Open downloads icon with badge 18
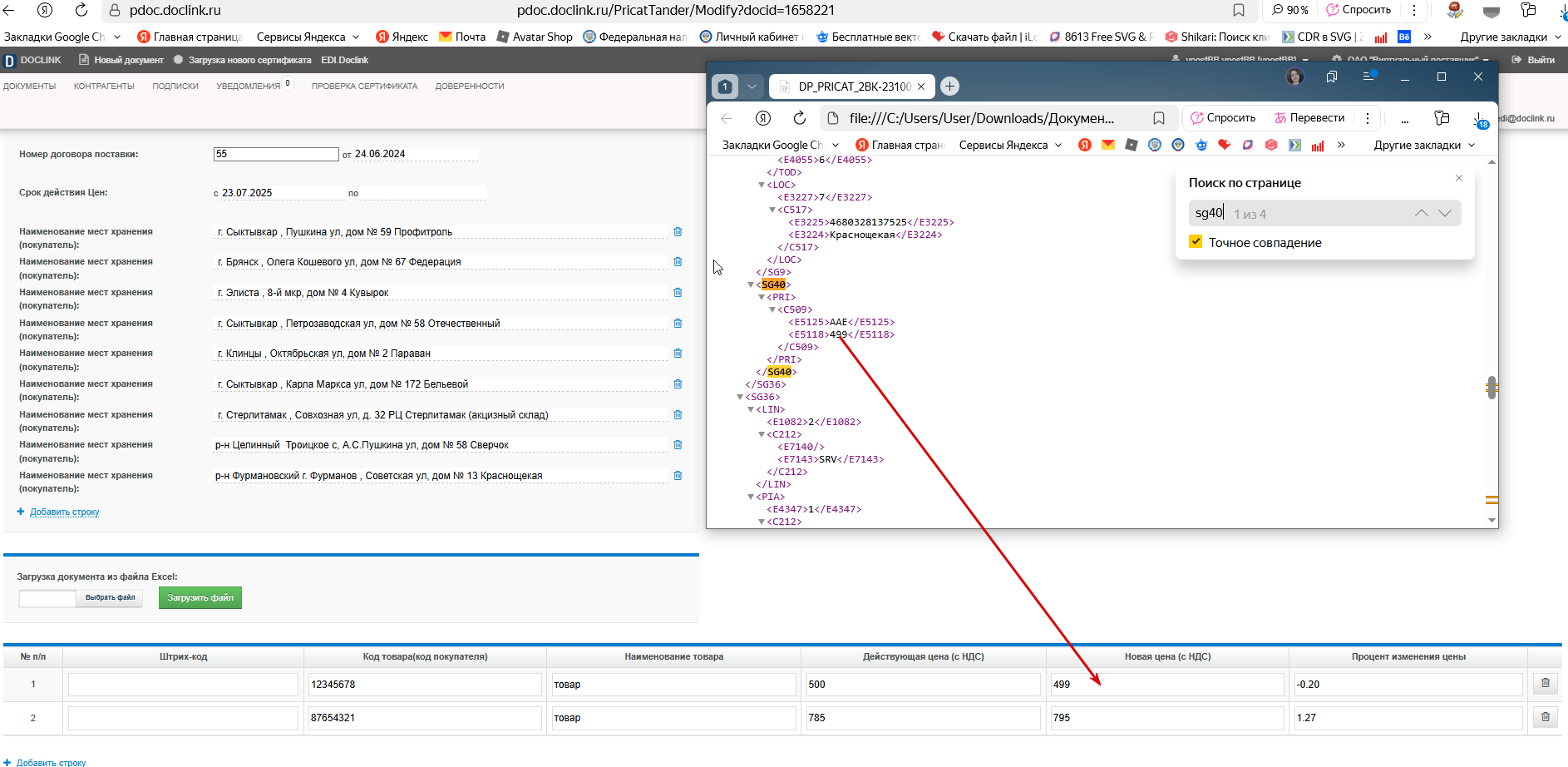Image resolution: width=1568 pixels, height=767 pixels. [x=1479, y=119]
